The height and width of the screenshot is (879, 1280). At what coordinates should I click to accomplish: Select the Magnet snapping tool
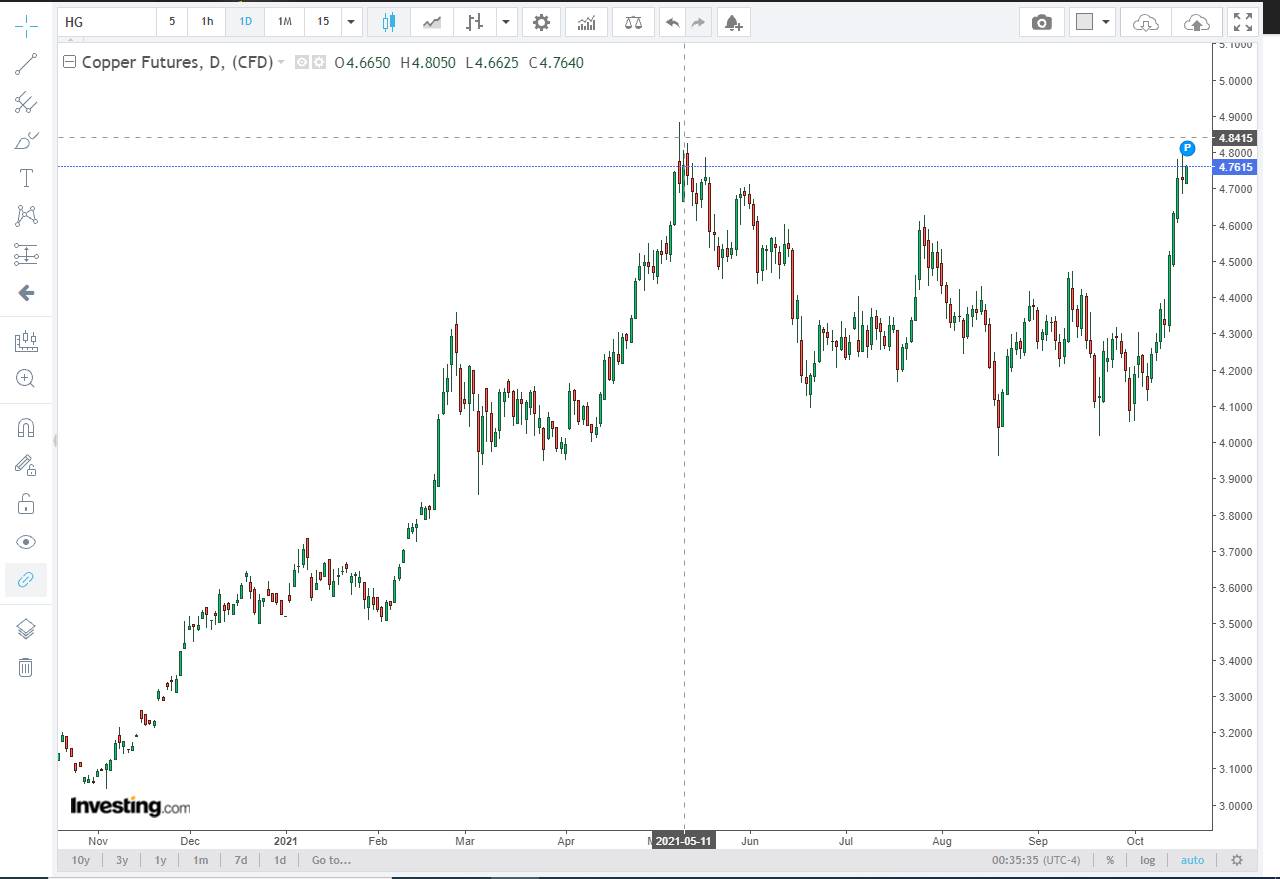(x=25, y=427)
